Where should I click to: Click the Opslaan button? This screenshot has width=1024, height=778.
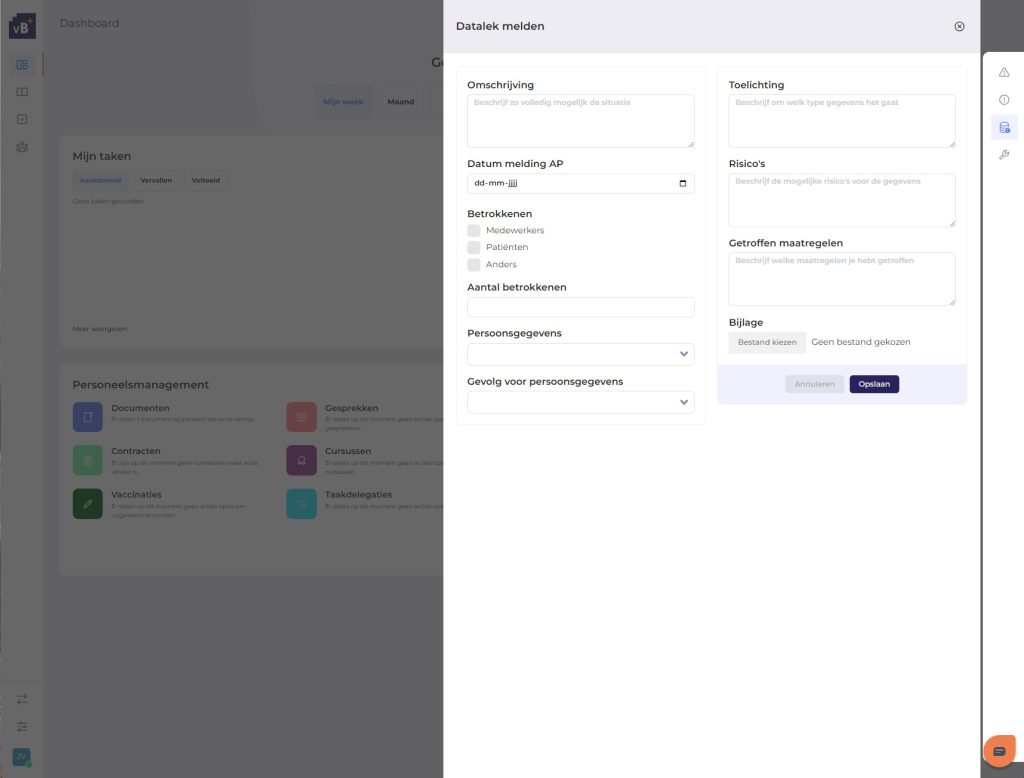tap(874, 384)
